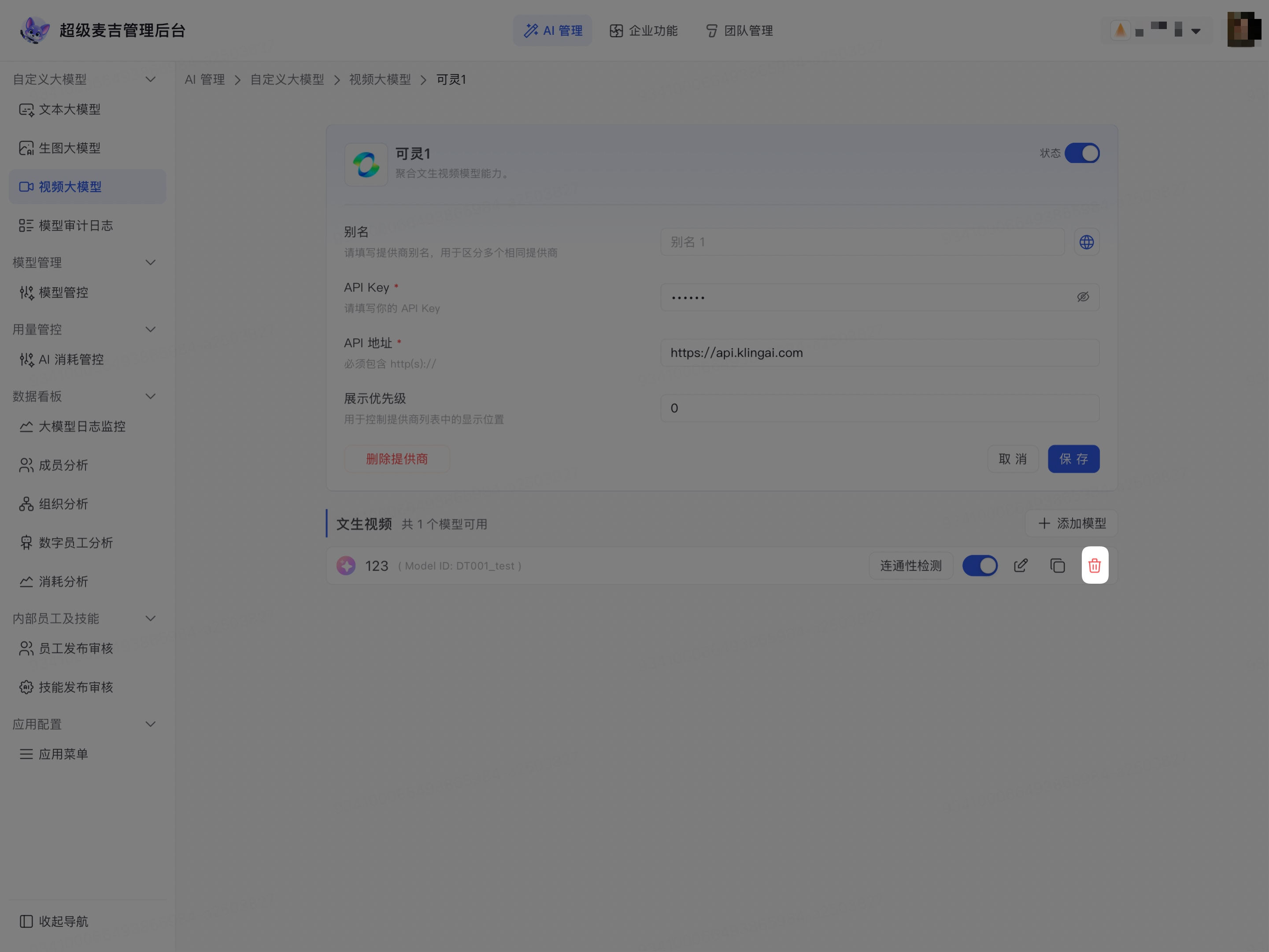Collapse the 用量管控 sidebar section
This screenshot has height=952, width=1269.
coord(150,330)
